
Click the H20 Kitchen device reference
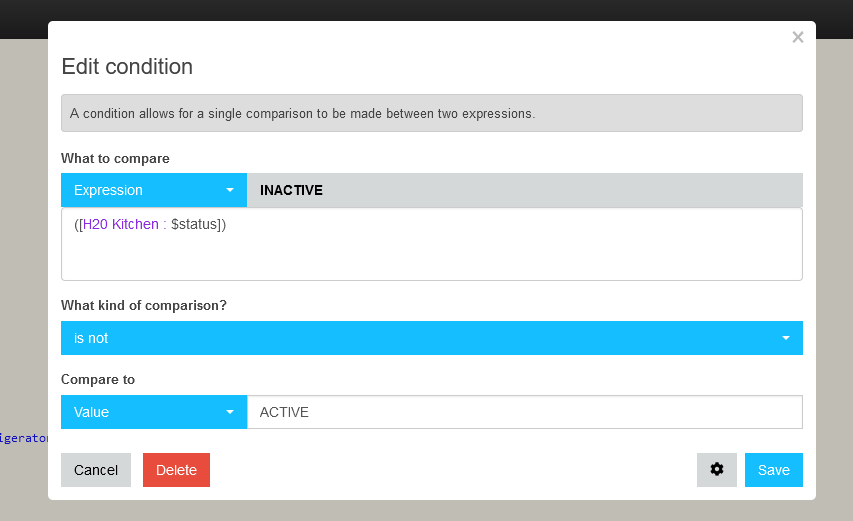pos(120,225)
